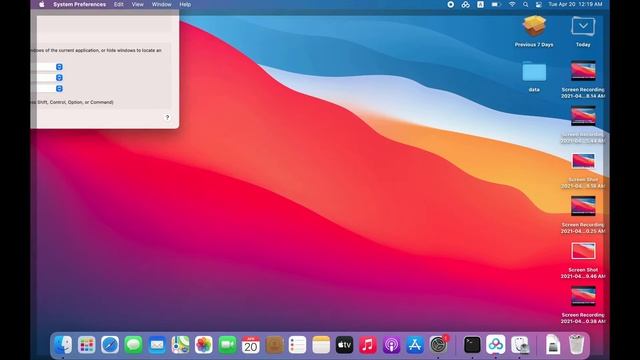
Task: Open Podcasts app in the Dock
Action: [391, 345]
